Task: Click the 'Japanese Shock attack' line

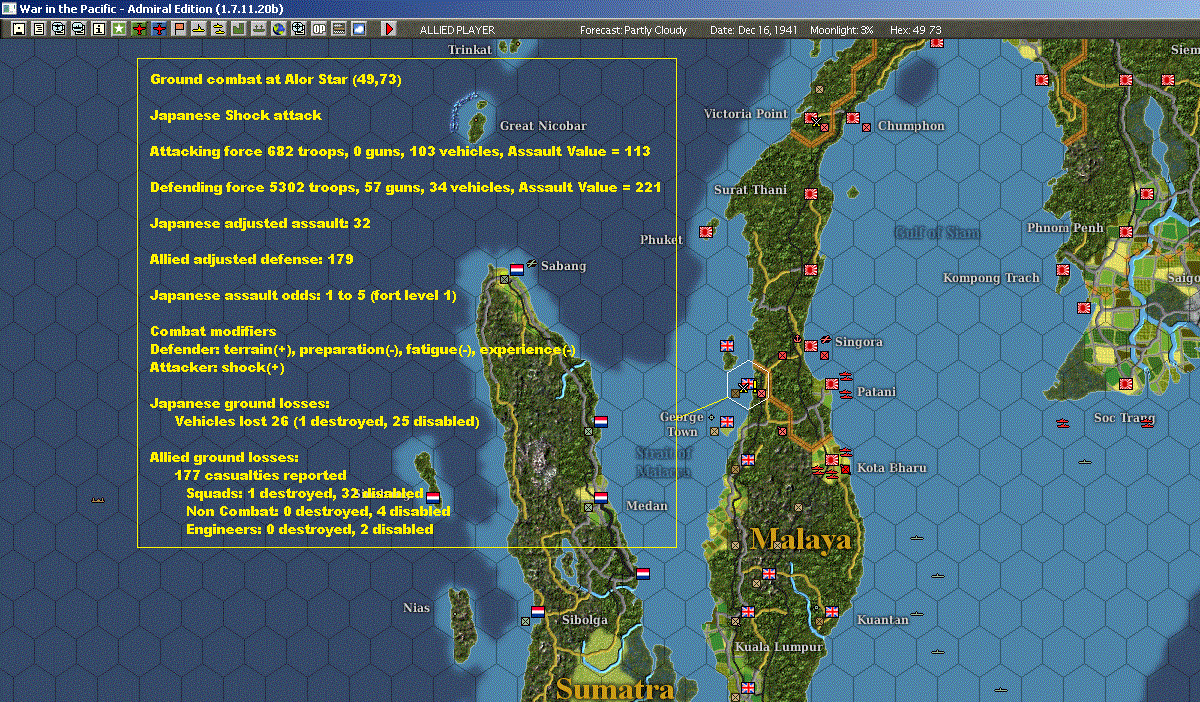Action: (236, 115)
